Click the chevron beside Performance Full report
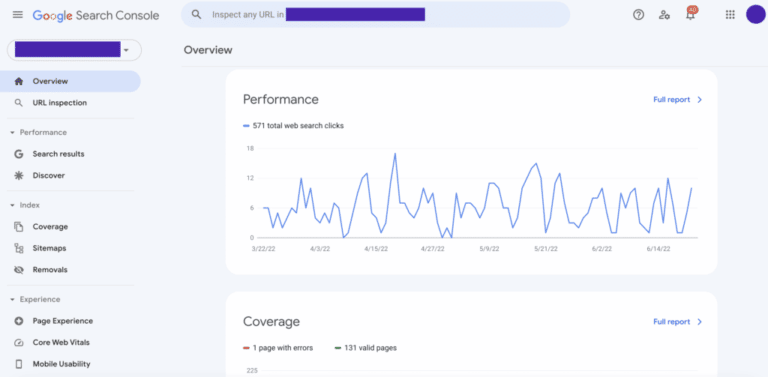Viewport: 768px width, 377px height. coord(699,100)
